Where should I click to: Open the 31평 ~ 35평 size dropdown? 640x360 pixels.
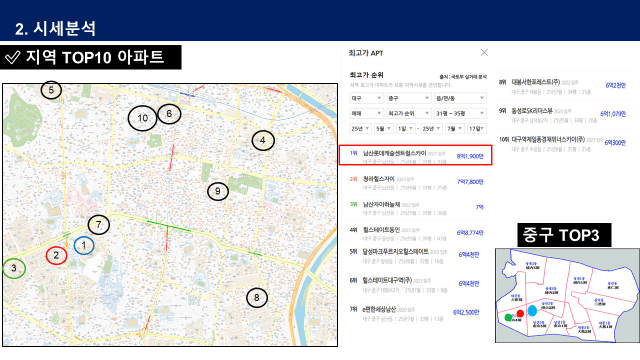pyautogui.click(x=460, y=113)
